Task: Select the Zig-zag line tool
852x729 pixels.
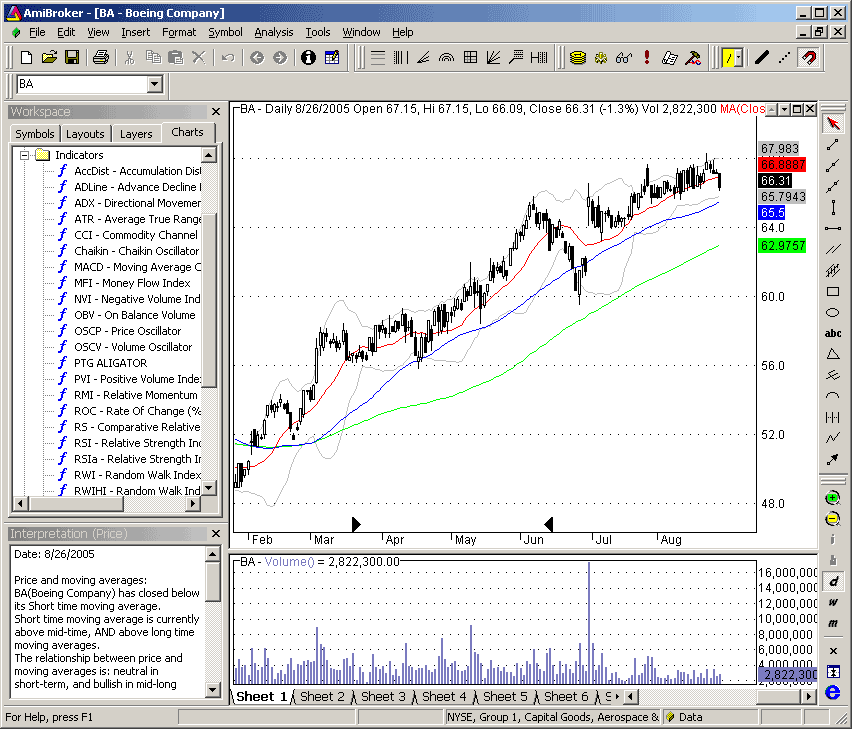Action: [x=832, y=438]
